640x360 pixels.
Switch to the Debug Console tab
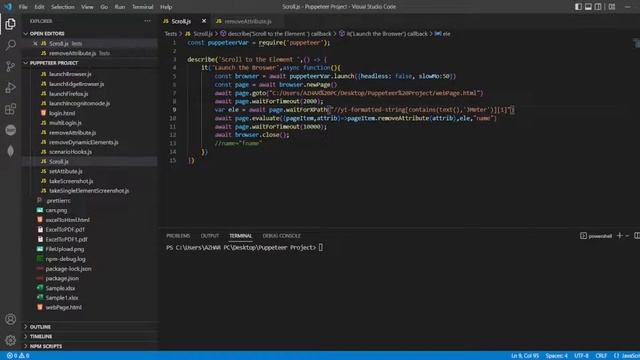point(281,236)
